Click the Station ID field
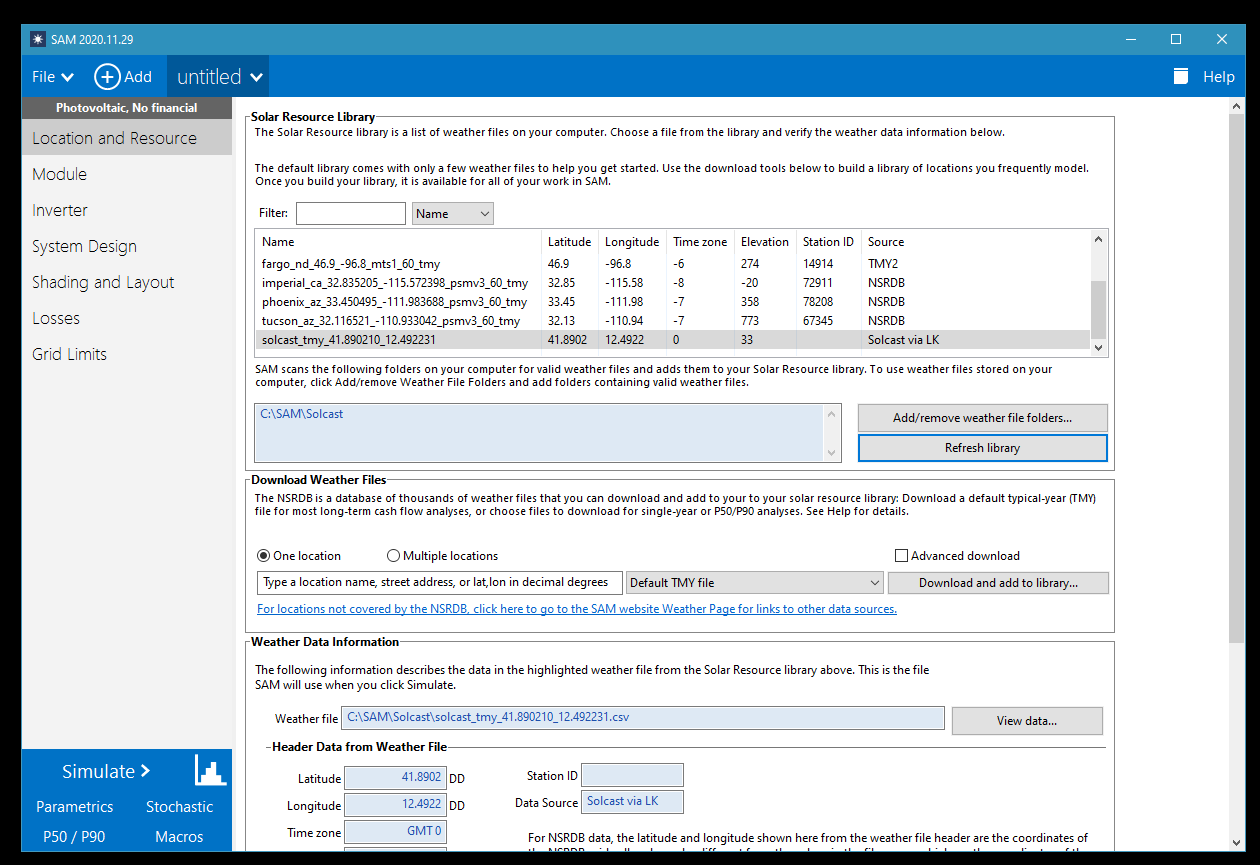This screenshot has width=1260, height=865. pyautogui.click(x=632, y=775)
